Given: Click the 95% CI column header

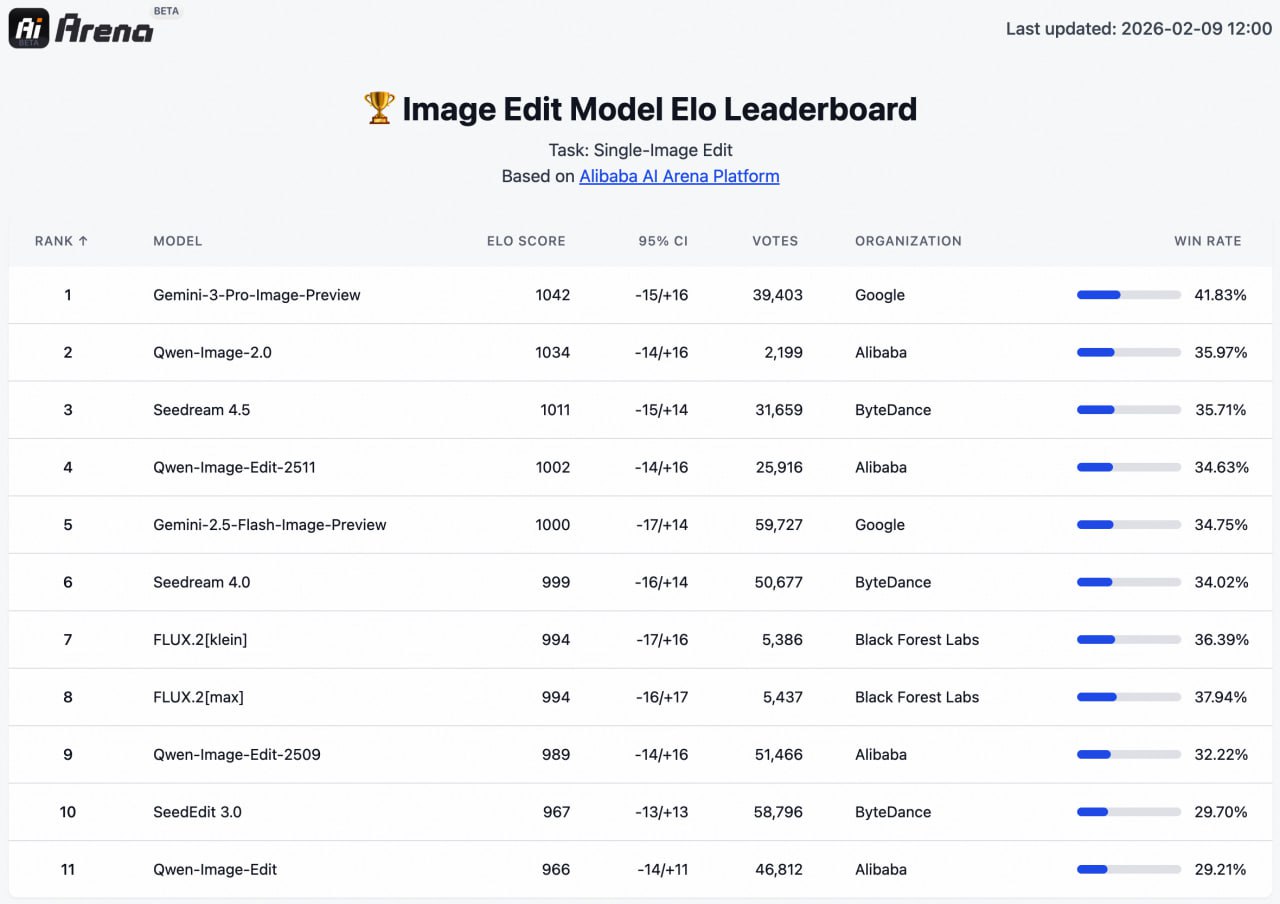Looking at the screenshot, I should click(x=663, y=241).
